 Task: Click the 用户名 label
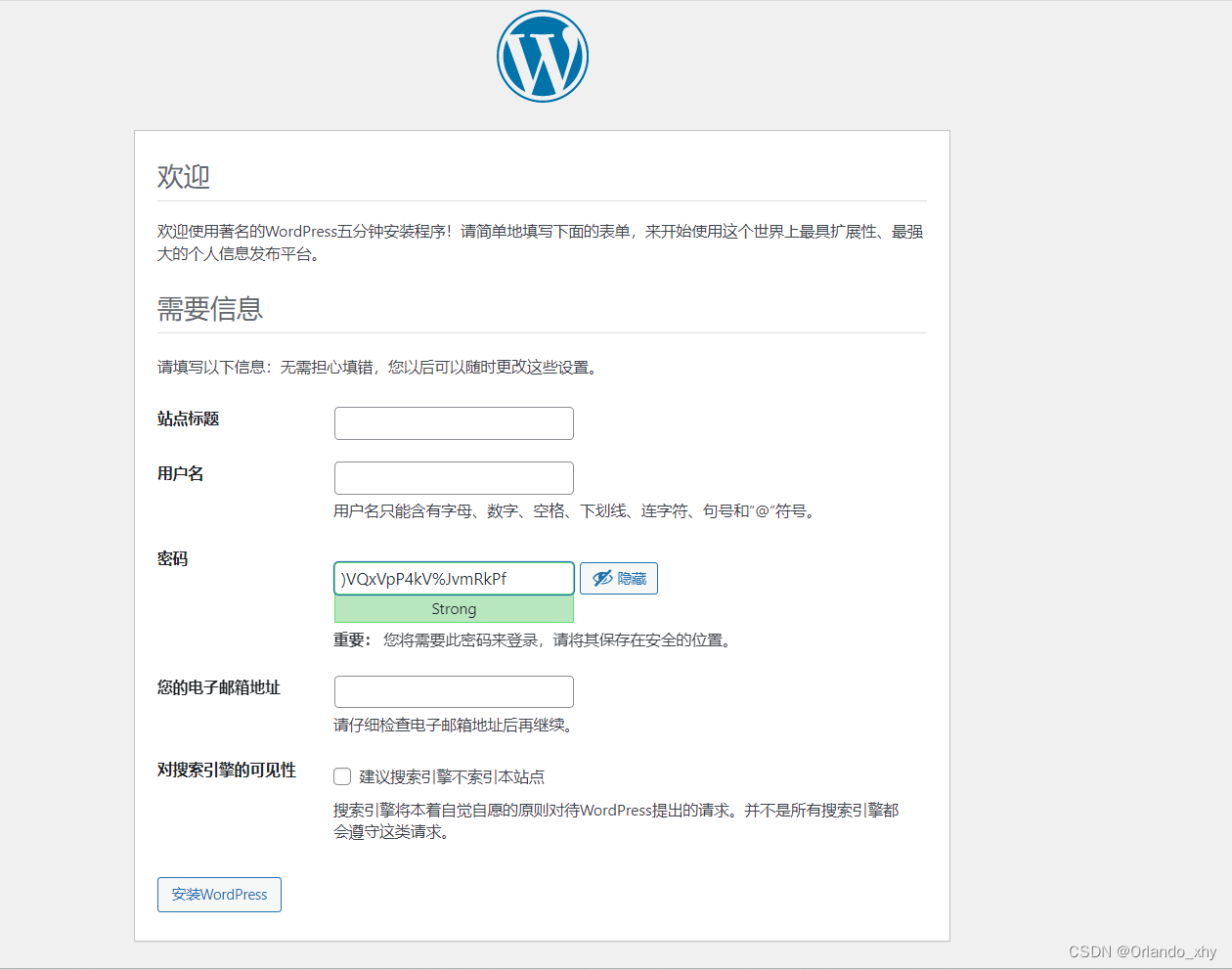181,473
